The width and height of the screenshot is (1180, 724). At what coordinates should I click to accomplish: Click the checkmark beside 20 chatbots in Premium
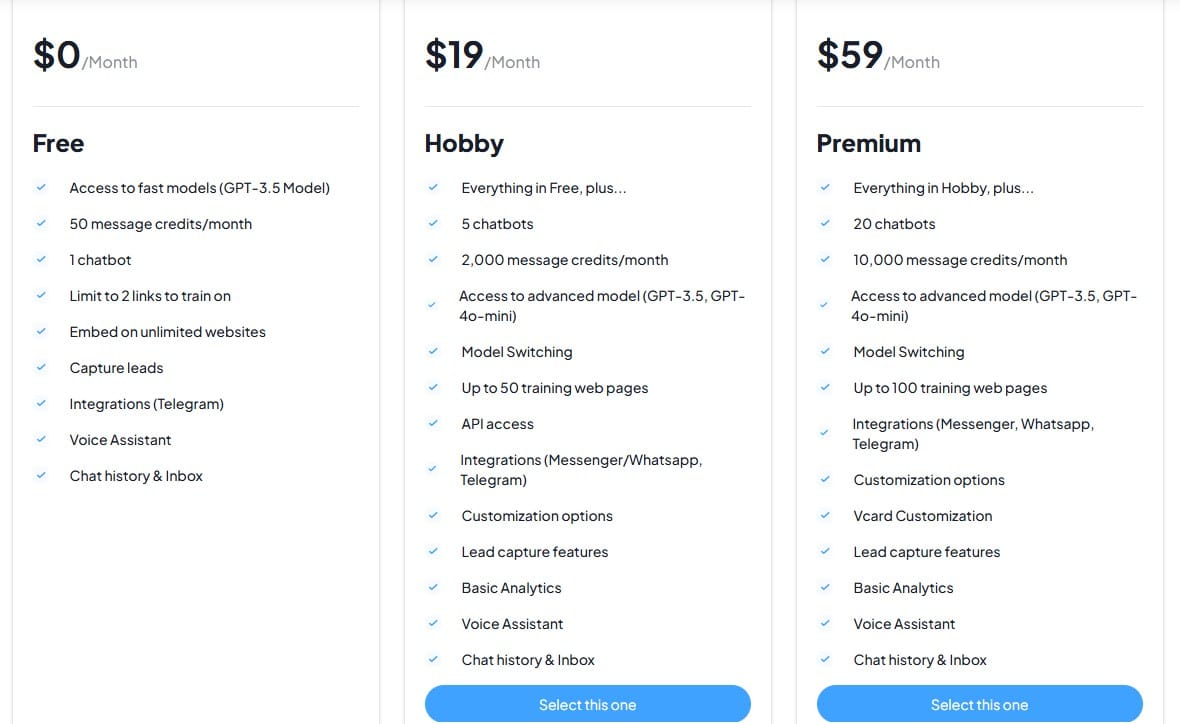pyautogui.click(x=825, y=224)
